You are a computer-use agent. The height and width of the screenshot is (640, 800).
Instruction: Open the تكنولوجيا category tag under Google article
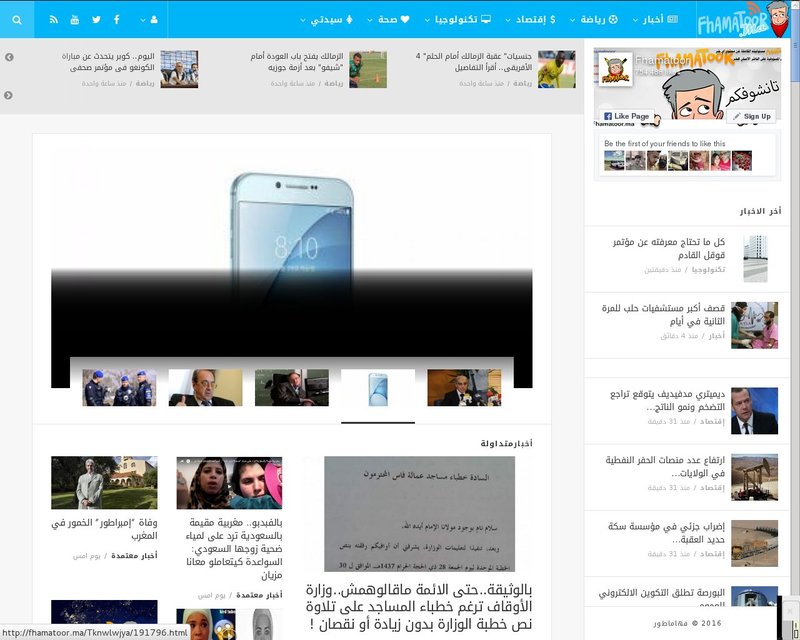click(709, 269)
